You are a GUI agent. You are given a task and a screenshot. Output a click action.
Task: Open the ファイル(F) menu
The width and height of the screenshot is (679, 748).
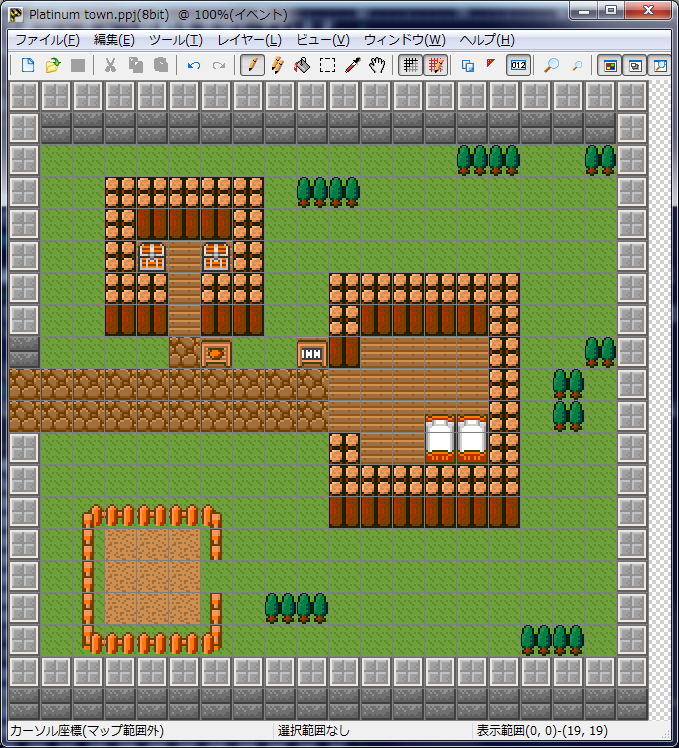pyautogui.click(x=47, y=40)
